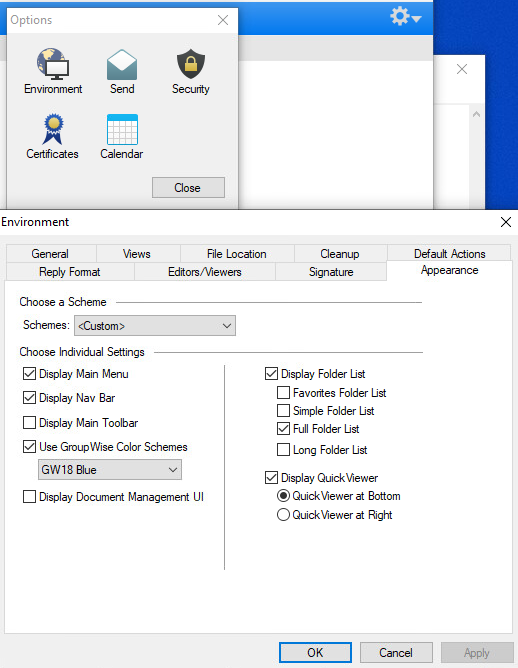Open the gear menu dropdown arrow
Viewport: 518px width, 668px height.
417,19
